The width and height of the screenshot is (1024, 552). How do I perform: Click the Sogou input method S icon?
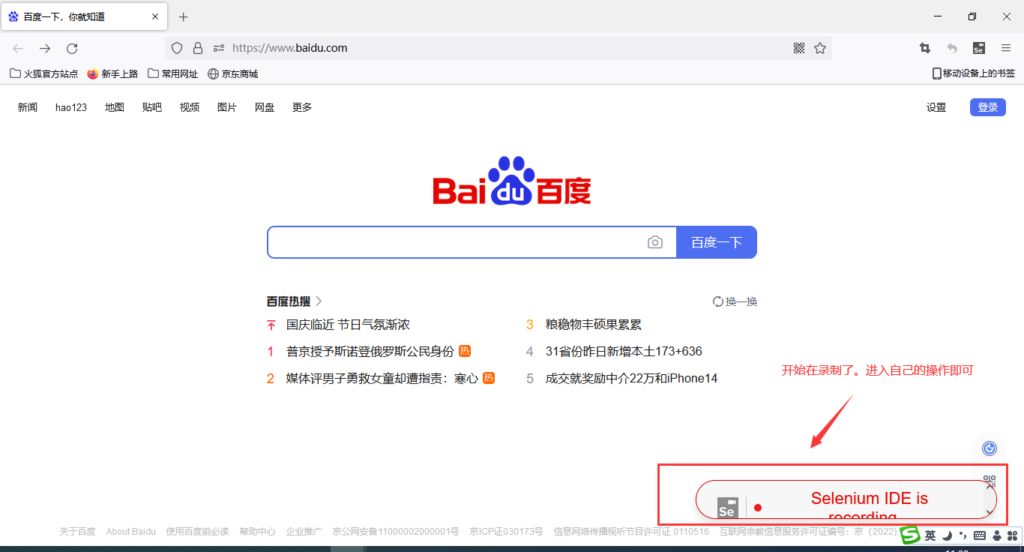tap(909, 536)
